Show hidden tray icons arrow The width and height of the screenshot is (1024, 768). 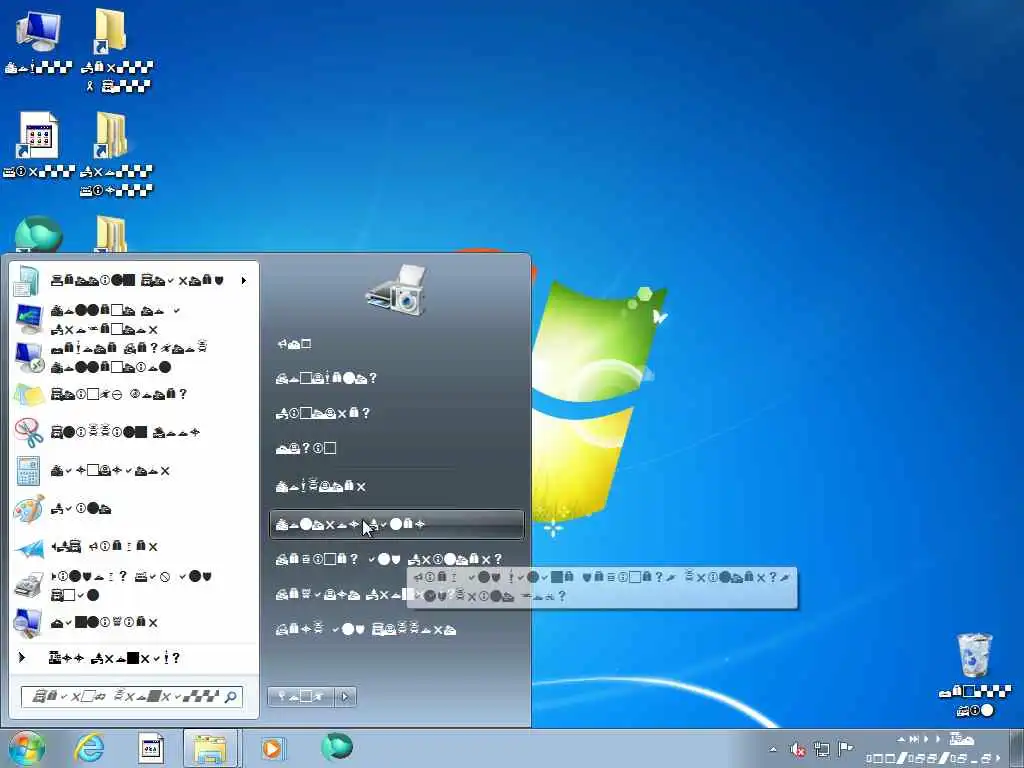tap(773, 749)
